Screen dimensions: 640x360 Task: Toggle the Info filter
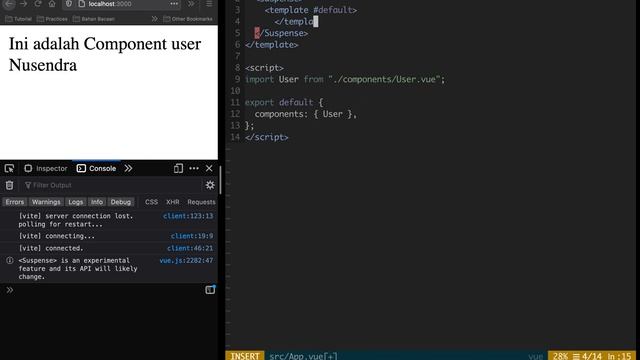97,202
